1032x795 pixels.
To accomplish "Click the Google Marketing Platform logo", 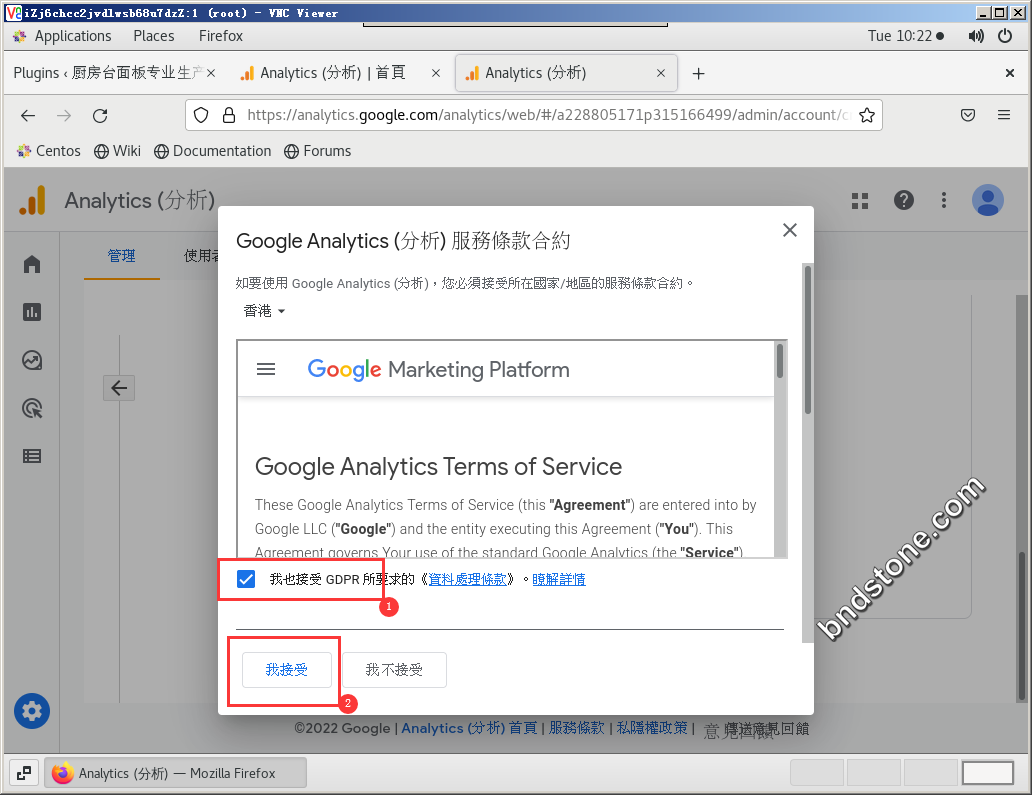I will (x=438, y=369).
